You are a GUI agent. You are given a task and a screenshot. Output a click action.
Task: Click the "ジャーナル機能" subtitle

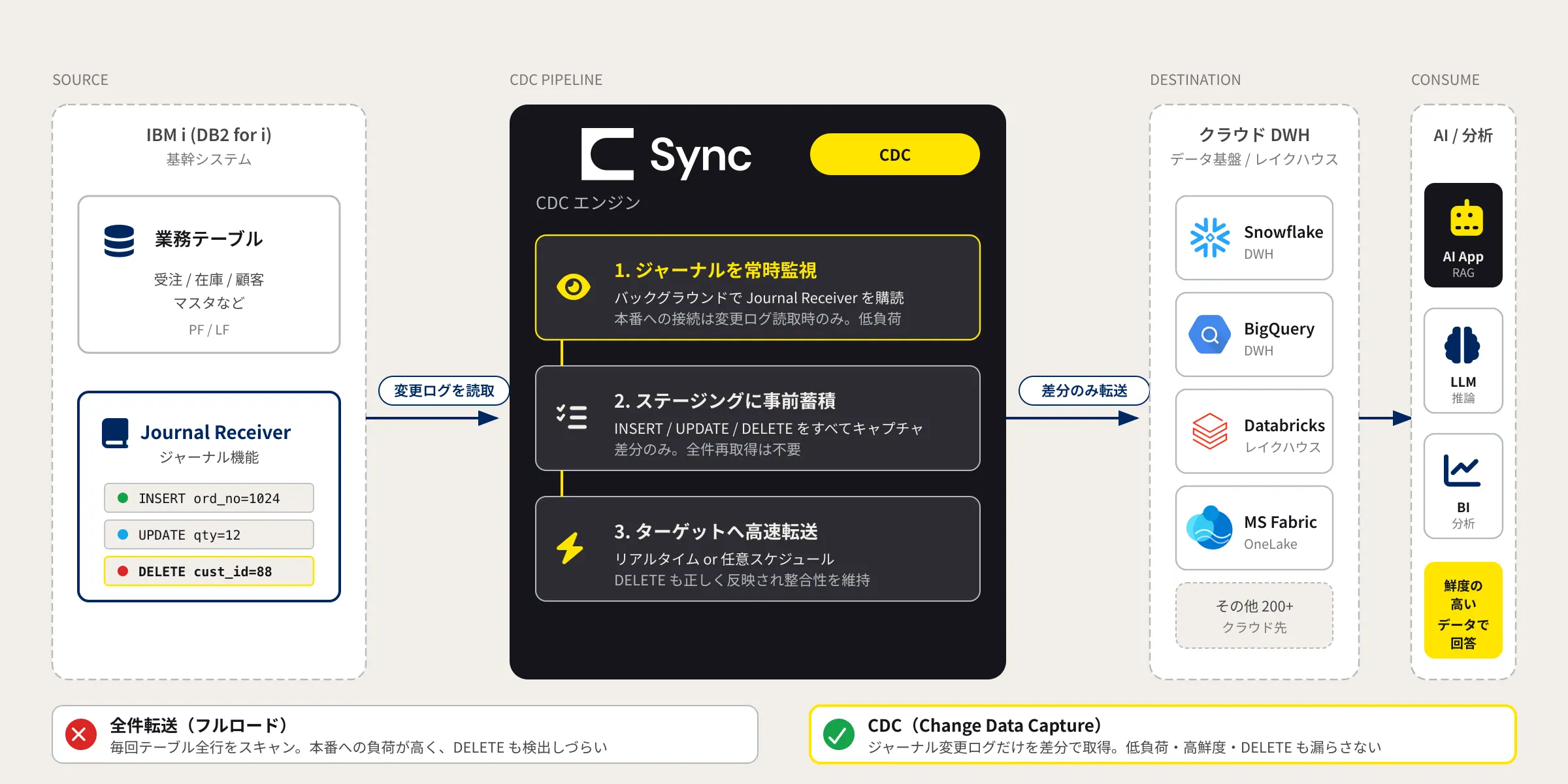coord(209,457)
